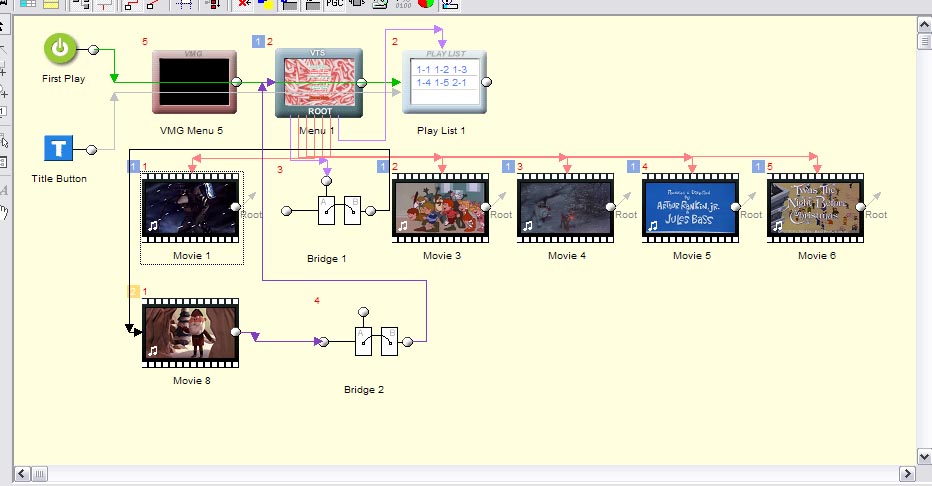Click the blue VTS badge above Menu 1
Image resolution: width=932 pixels, height=486 pixels.
coord(258,42)
